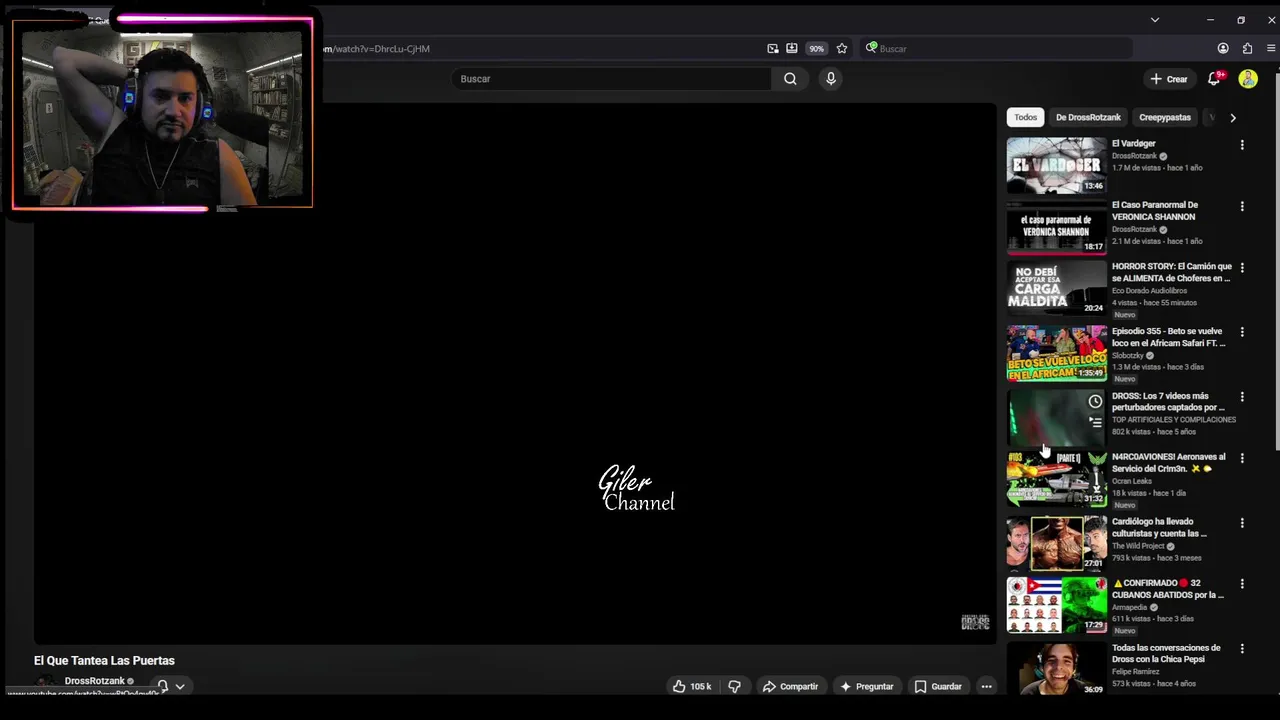Add DROSS 7 videos to queue icon
The width and height of the screenshot is (1280, 720).
[1095, 422]
